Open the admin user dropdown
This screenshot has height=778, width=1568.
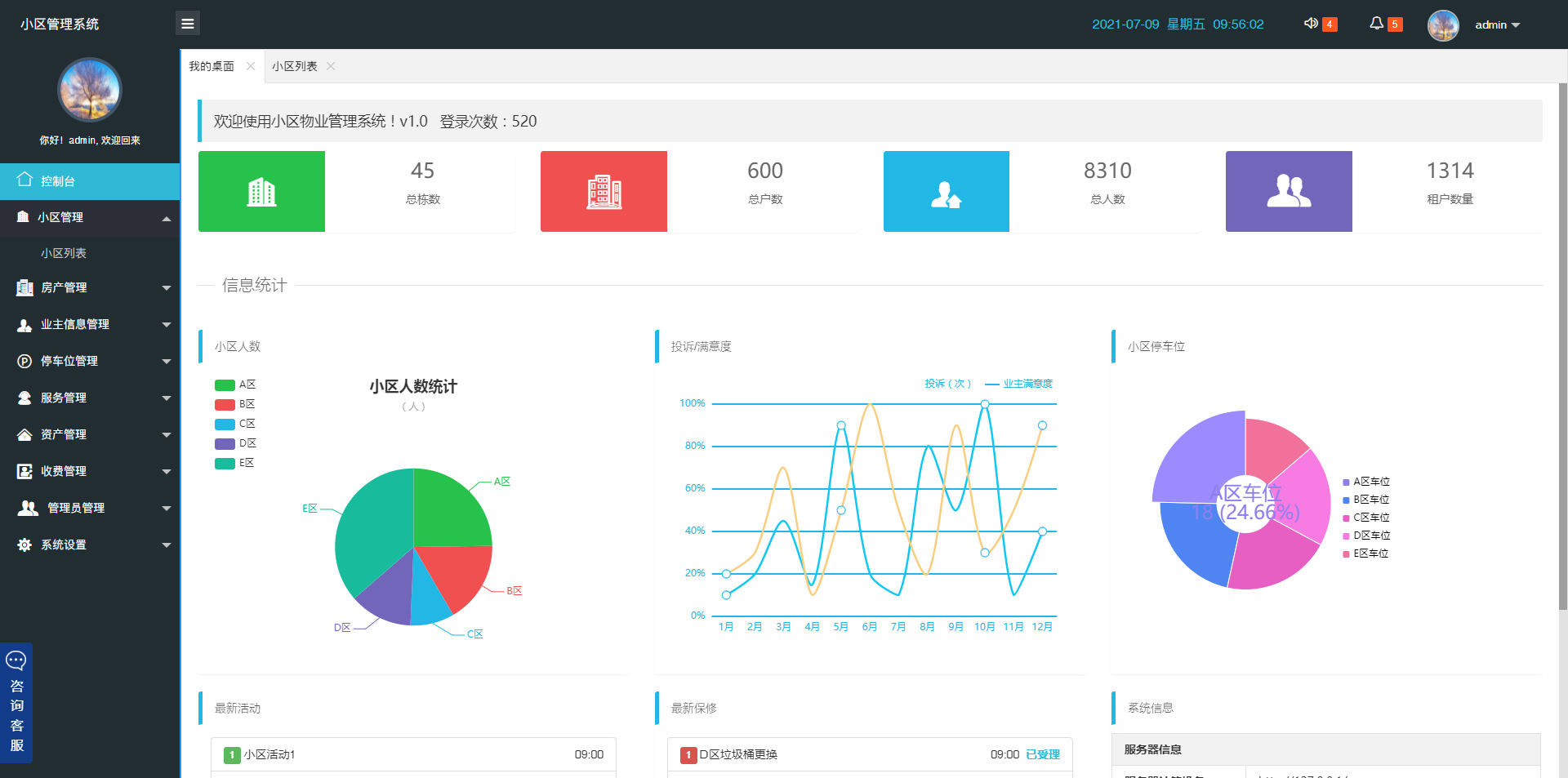tap(1496, 24)
